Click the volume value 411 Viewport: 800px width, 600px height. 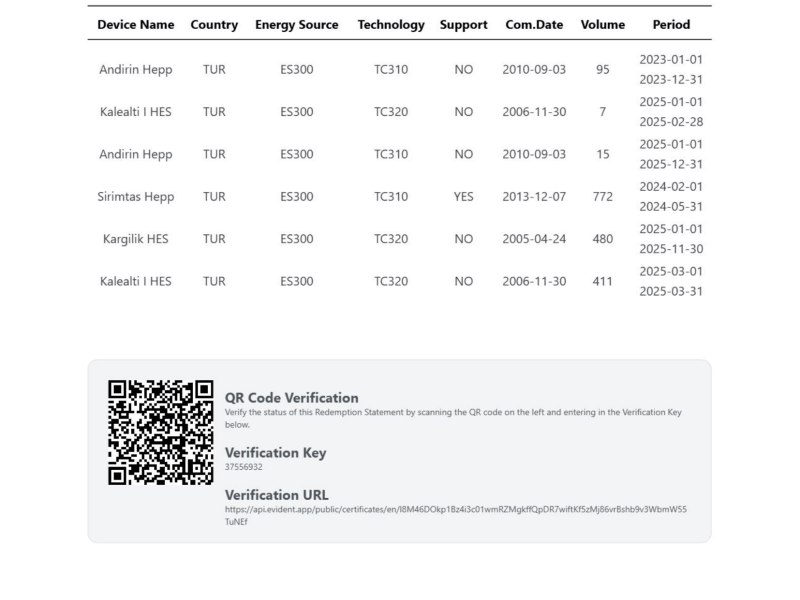click(602, 281)
